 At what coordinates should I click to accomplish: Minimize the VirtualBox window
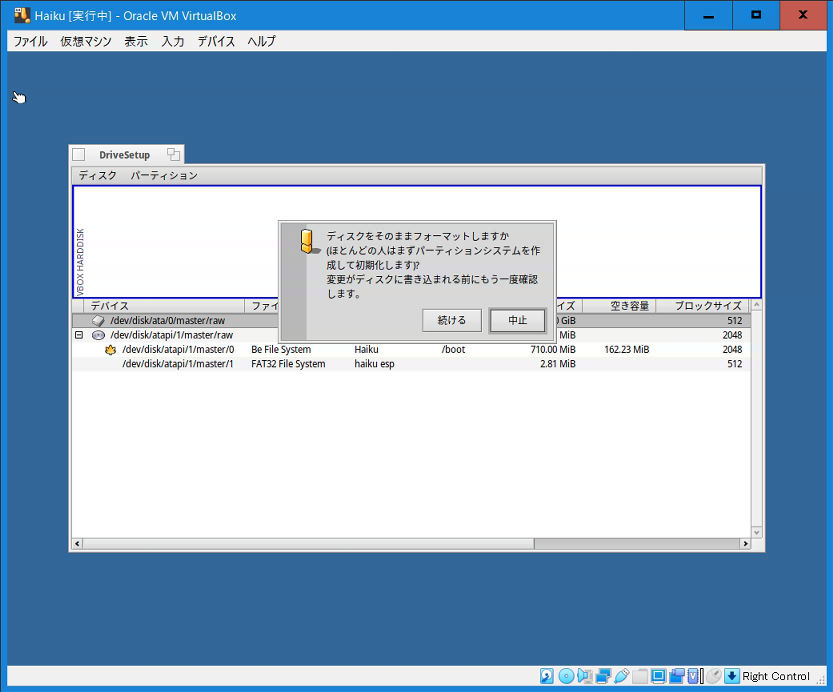click(708, 16)
